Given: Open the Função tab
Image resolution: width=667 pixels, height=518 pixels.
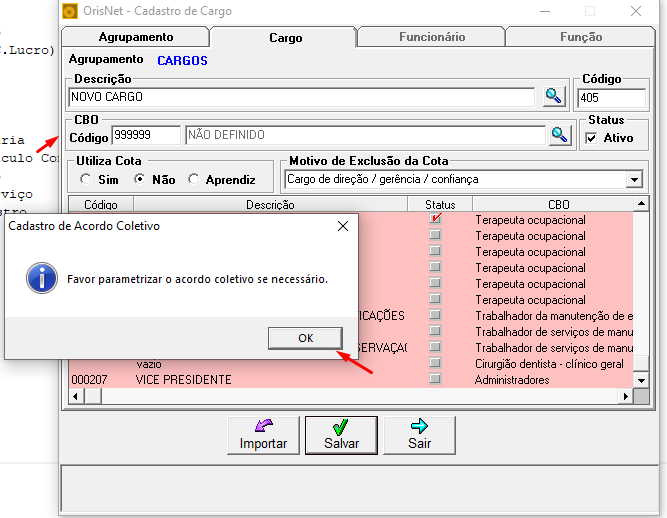Looking at the screenshot, I should point(581,37).
